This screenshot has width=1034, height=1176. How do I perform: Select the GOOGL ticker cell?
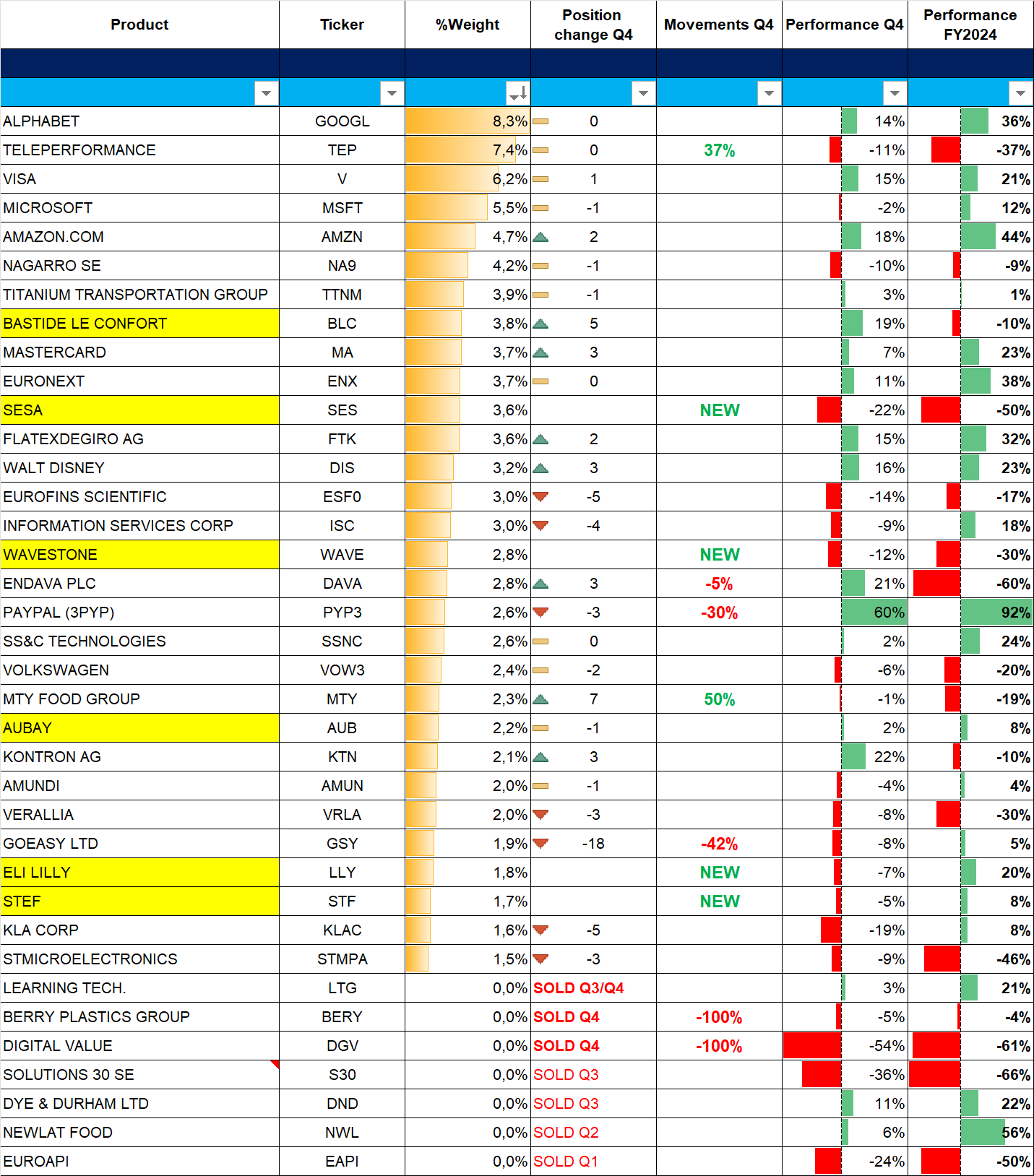pyautogui.click(x=342, y=121)
